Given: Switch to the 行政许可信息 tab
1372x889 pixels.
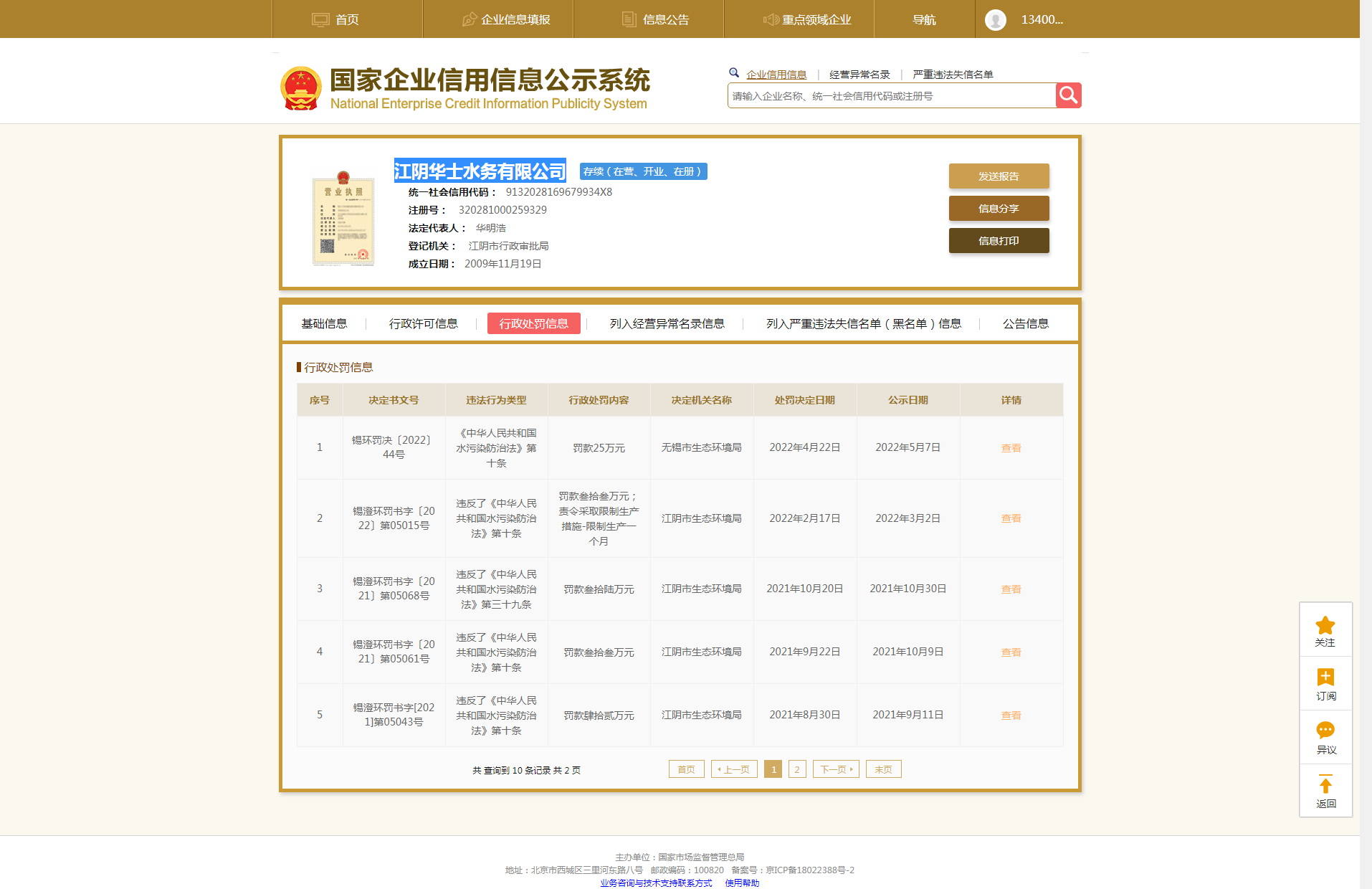Looking at the screenshot, I should tap(424, 323).
